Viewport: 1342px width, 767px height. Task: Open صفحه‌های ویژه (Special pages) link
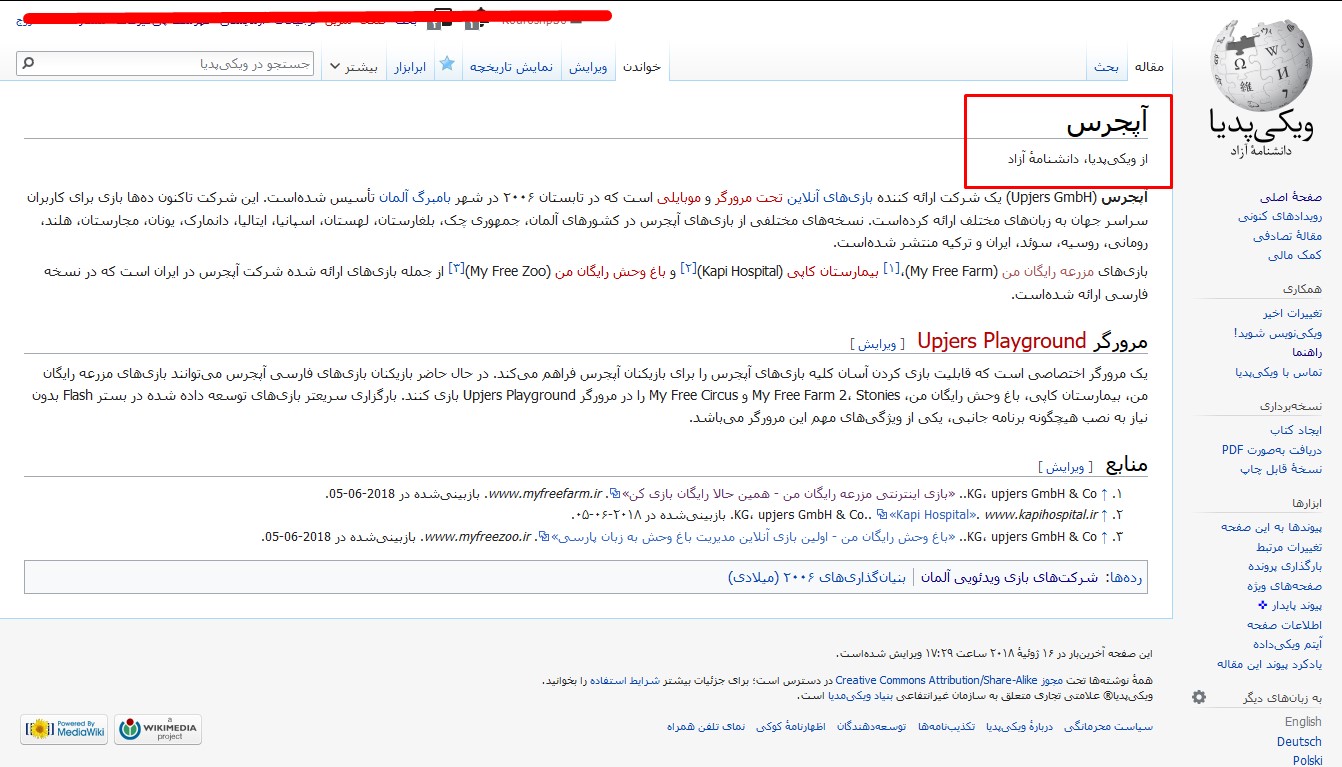[1285, 586]
